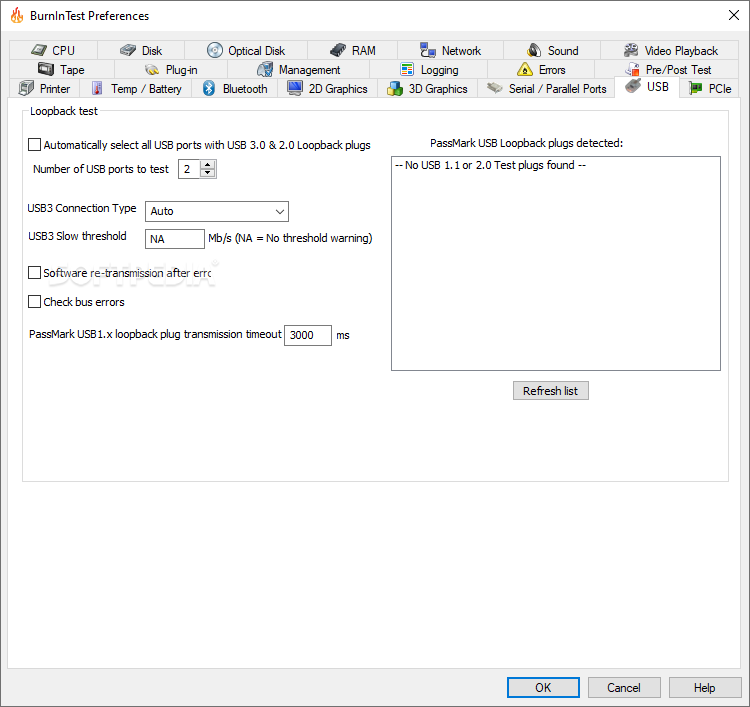Click the Bluetooth logo icon
Screen dimensions: 750x707
click(209, 88)
